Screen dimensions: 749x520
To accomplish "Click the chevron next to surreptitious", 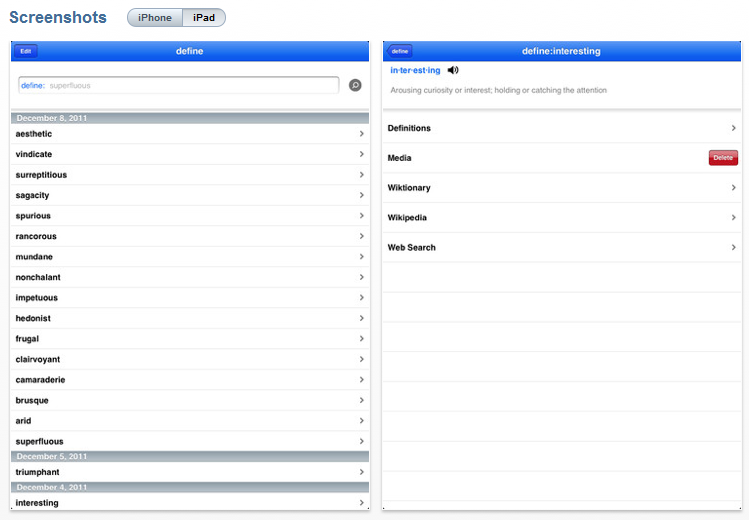I will pos(361,175).
